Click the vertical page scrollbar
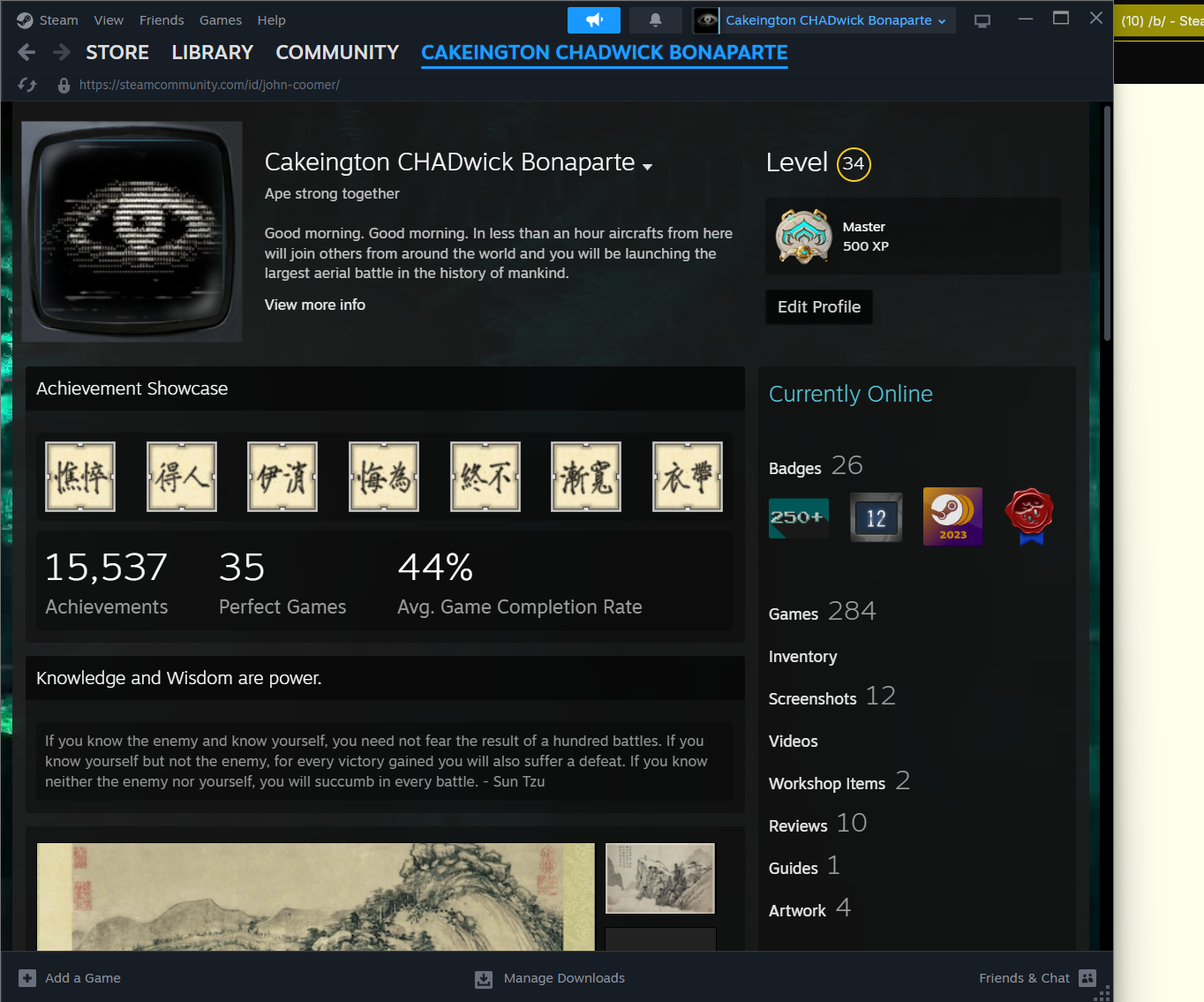1204x1002 pixels. (x=1107, y=223)
